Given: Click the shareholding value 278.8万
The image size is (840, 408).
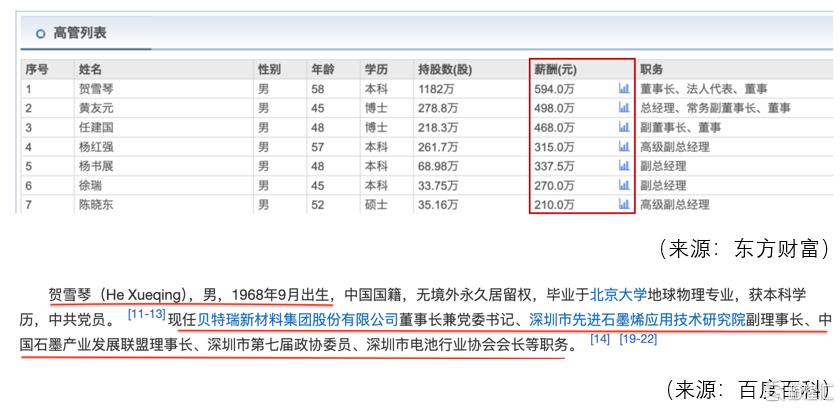Looking at the screenshot, I should point(438,108).
